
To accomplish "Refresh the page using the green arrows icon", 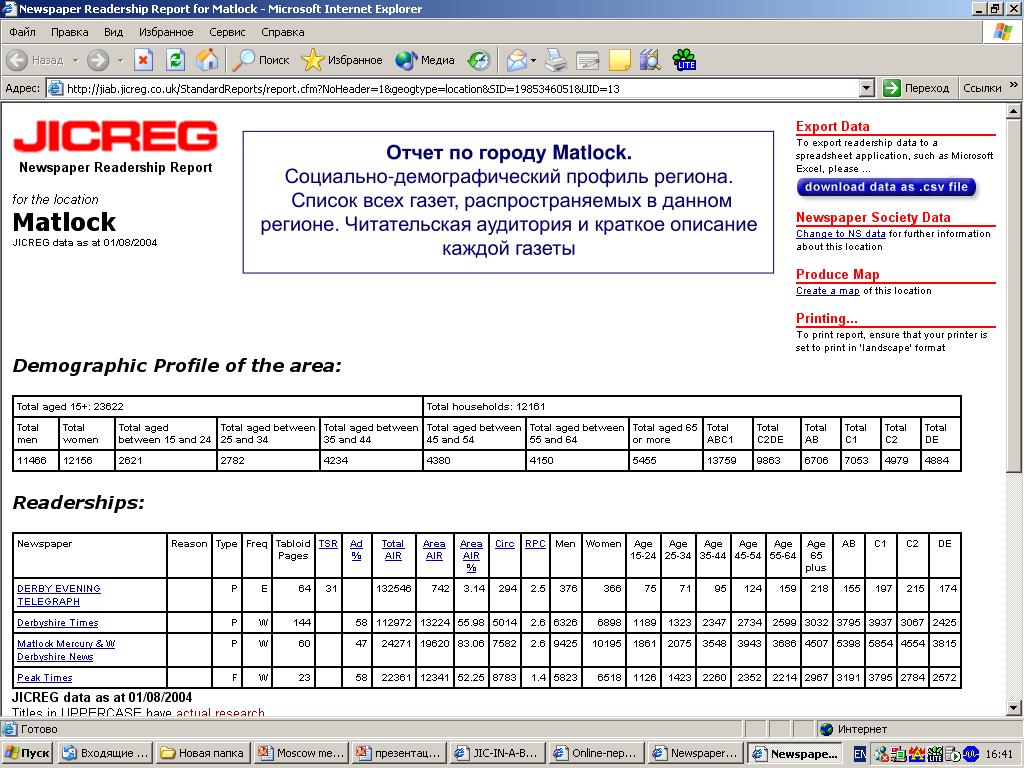I will tap(175, 60).
